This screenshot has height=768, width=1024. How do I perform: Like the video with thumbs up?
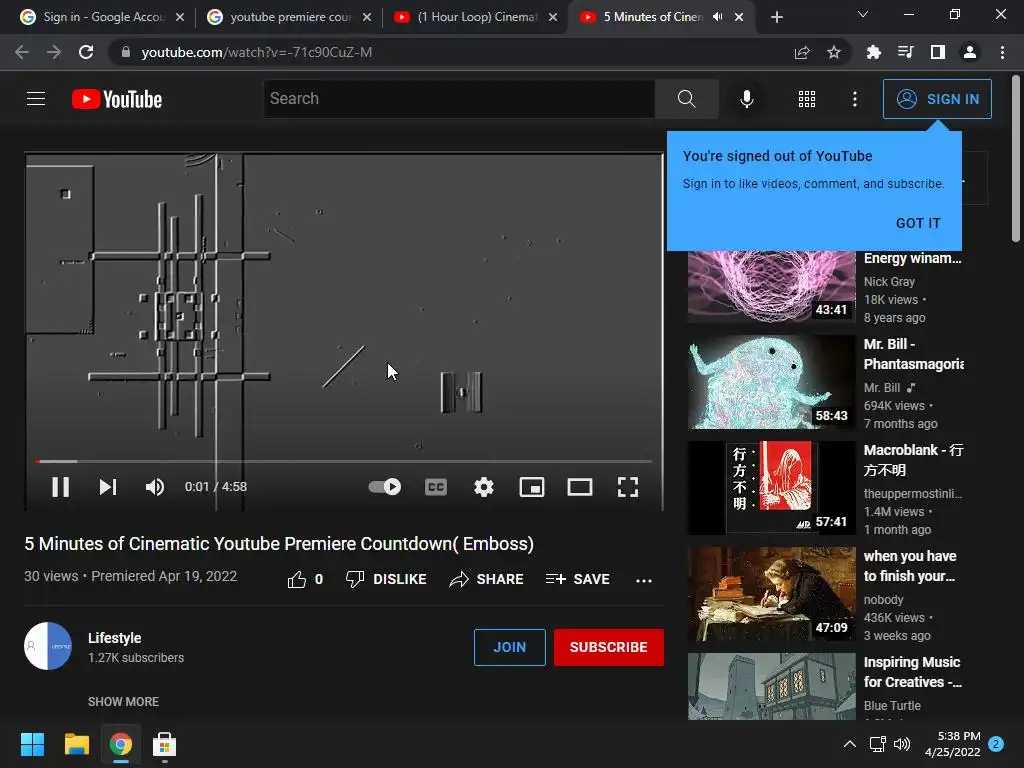[296, 579]
